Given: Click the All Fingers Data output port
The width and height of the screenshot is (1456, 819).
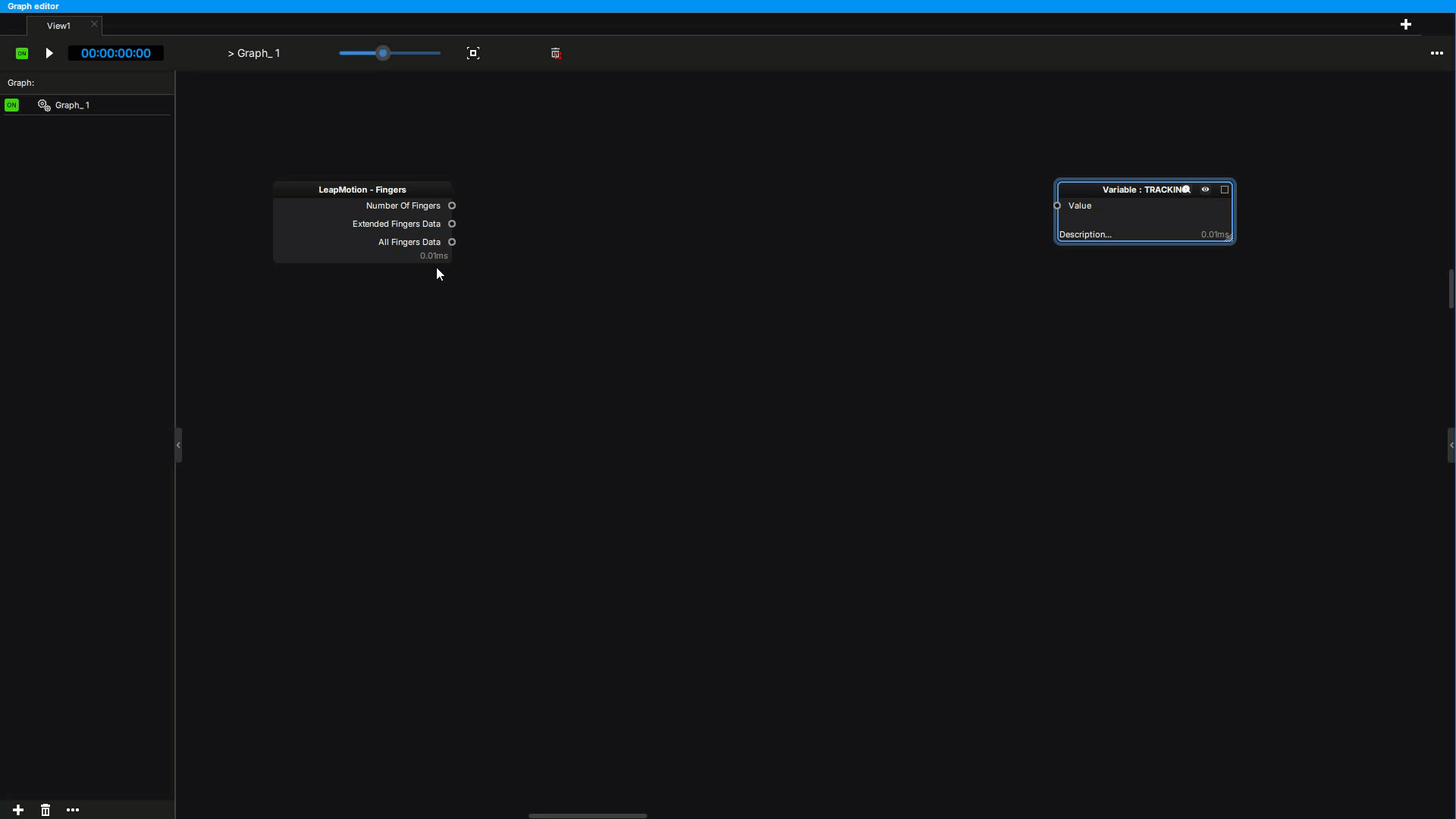Looking at the screenshot, I should [452, 242].
